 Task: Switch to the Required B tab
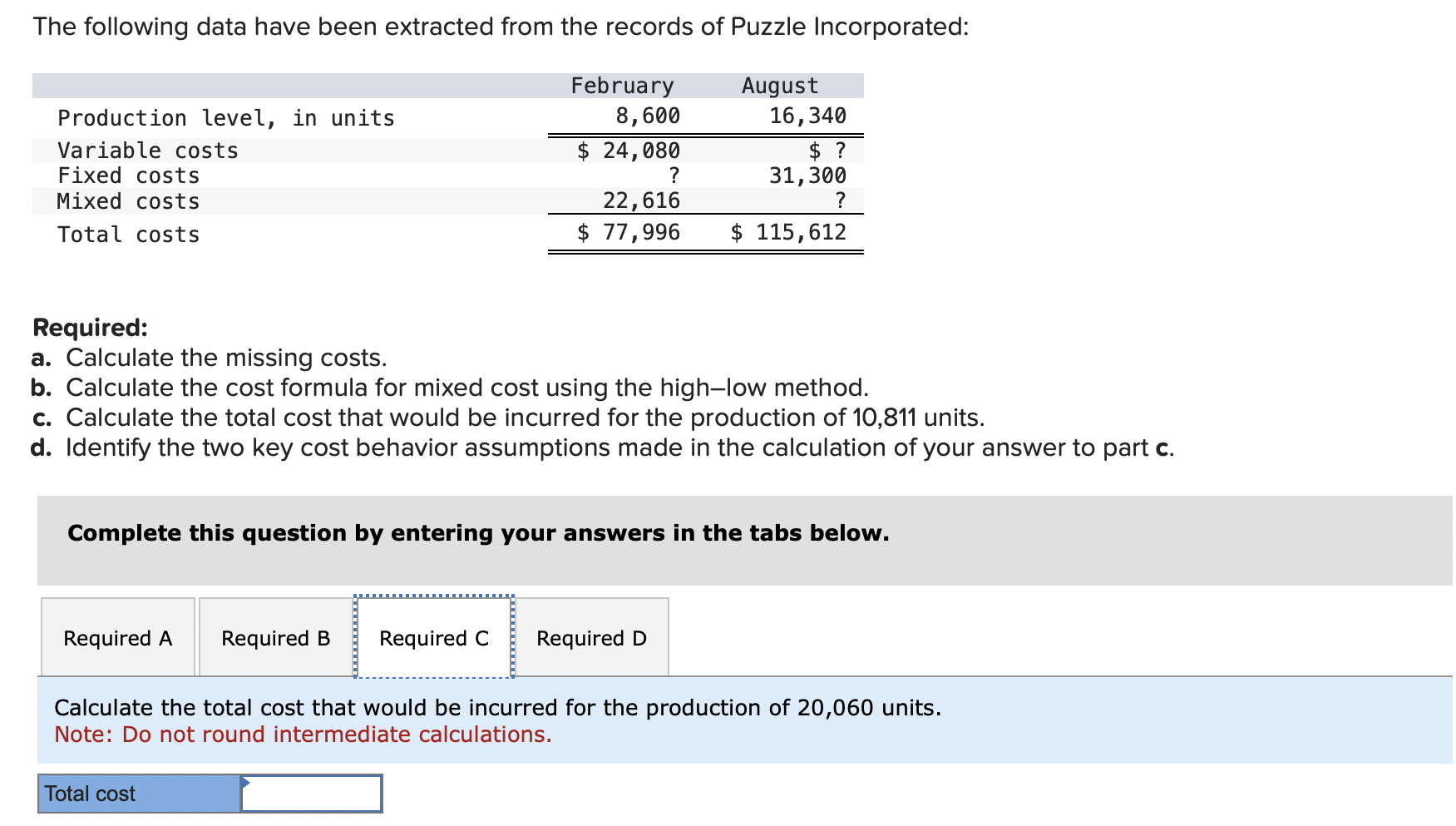[276, 637]
